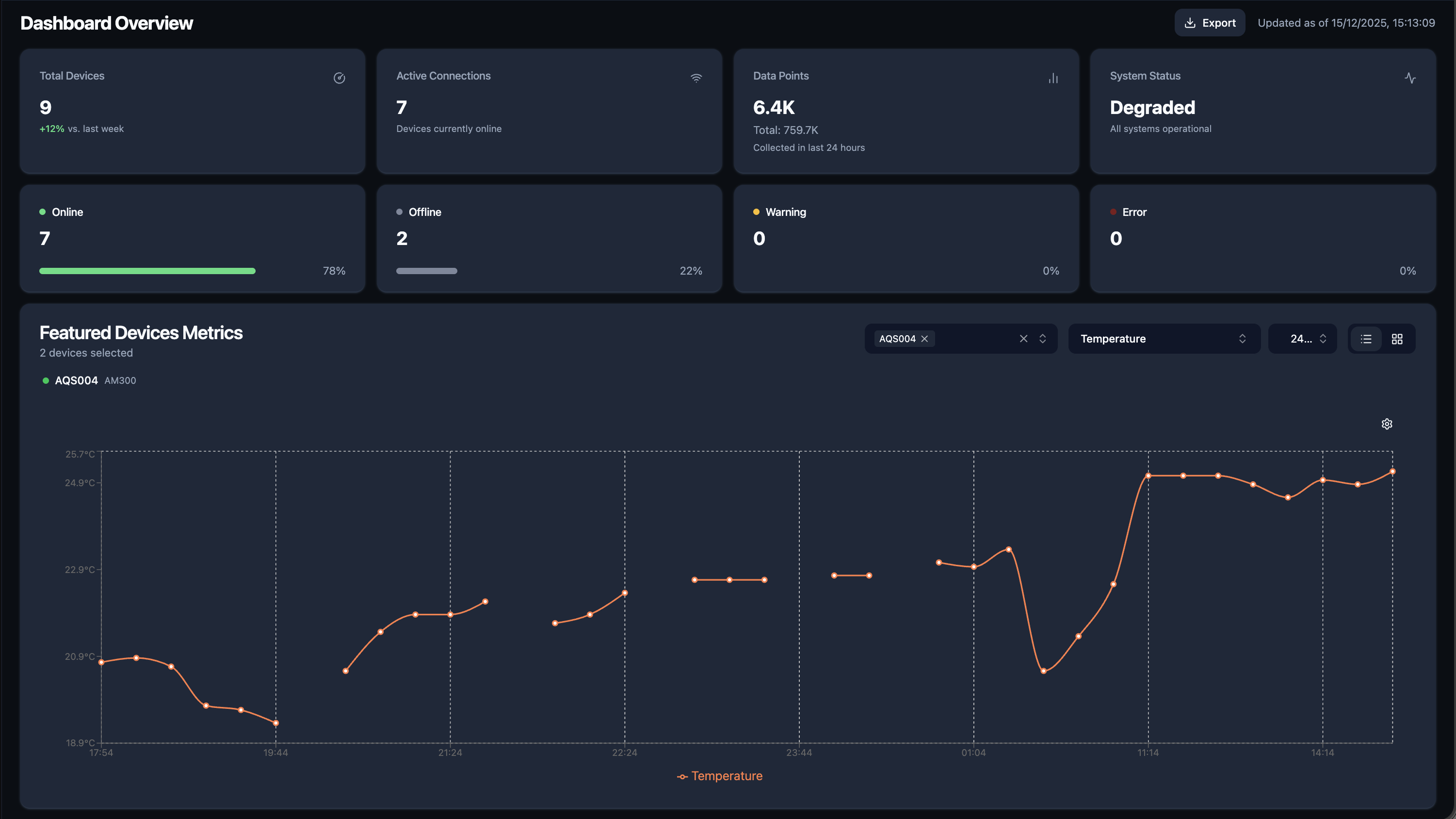Click the Data Points bar chart icon
Screen dimensions: 1456x819
pyautogui.click(x=1053, y=78)
